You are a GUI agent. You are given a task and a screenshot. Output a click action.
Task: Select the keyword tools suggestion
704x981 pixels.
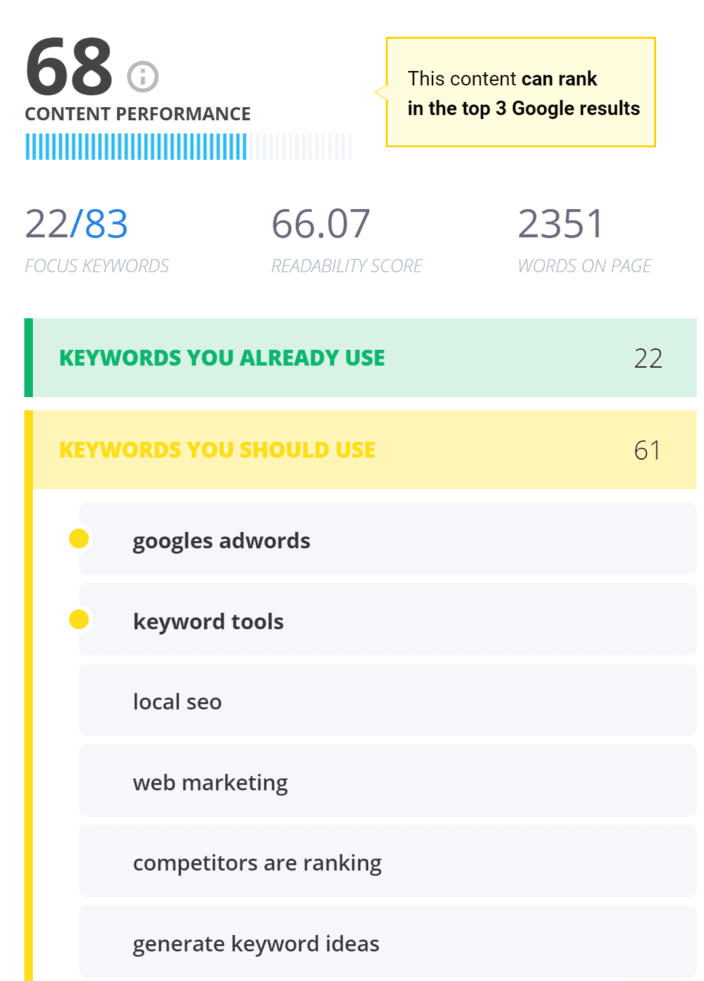(x=208, y=622)
